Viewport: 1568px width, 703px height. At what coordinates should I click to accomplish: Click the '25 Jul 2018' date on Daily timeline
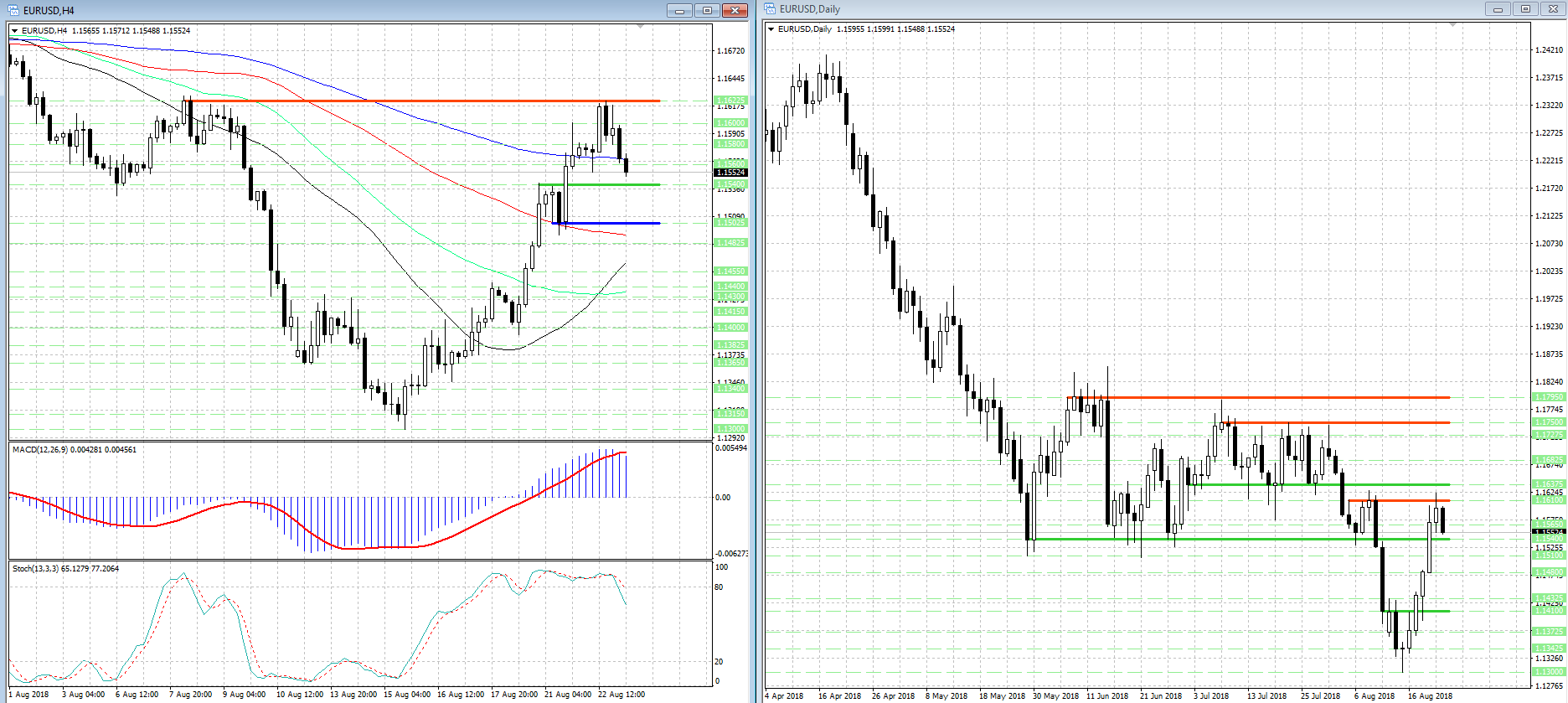pos(1320,696)
